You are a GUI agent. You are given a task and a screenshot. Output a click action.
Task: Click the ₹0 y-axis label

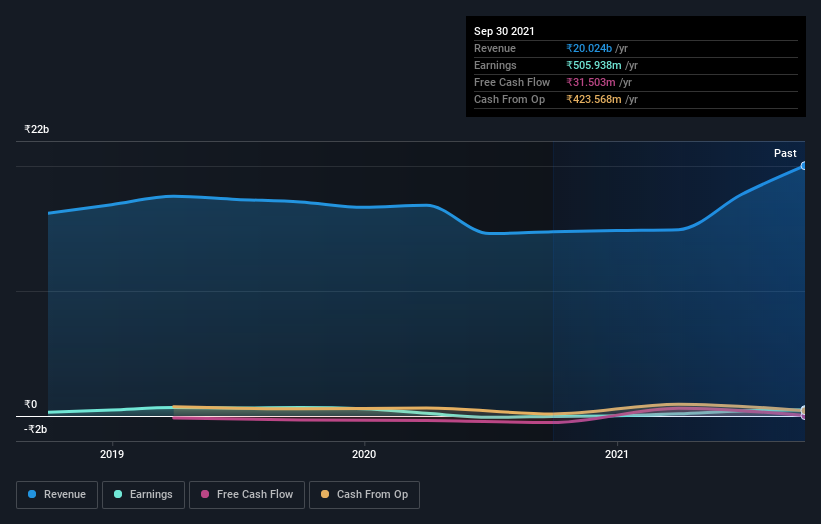[31, 404]
